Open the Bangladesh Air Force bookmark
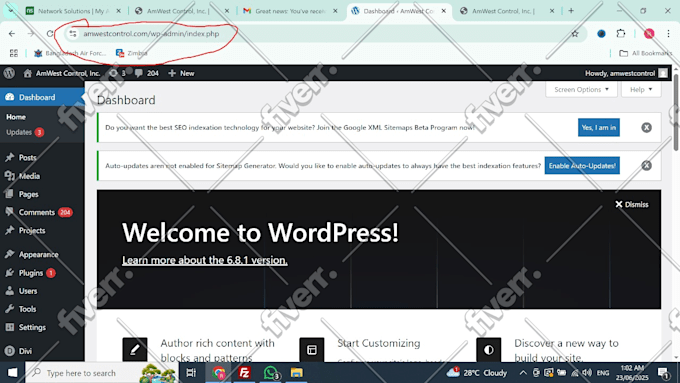The height and width of the screenshot is (383, 680). [x=70, y=53]
